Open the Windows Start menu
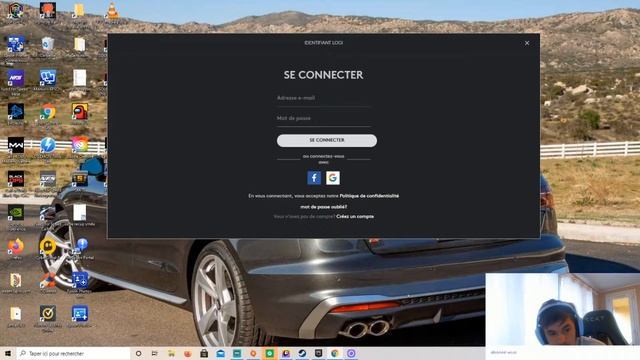Screen dimensions: 640x360 click(x=8, y=353)
